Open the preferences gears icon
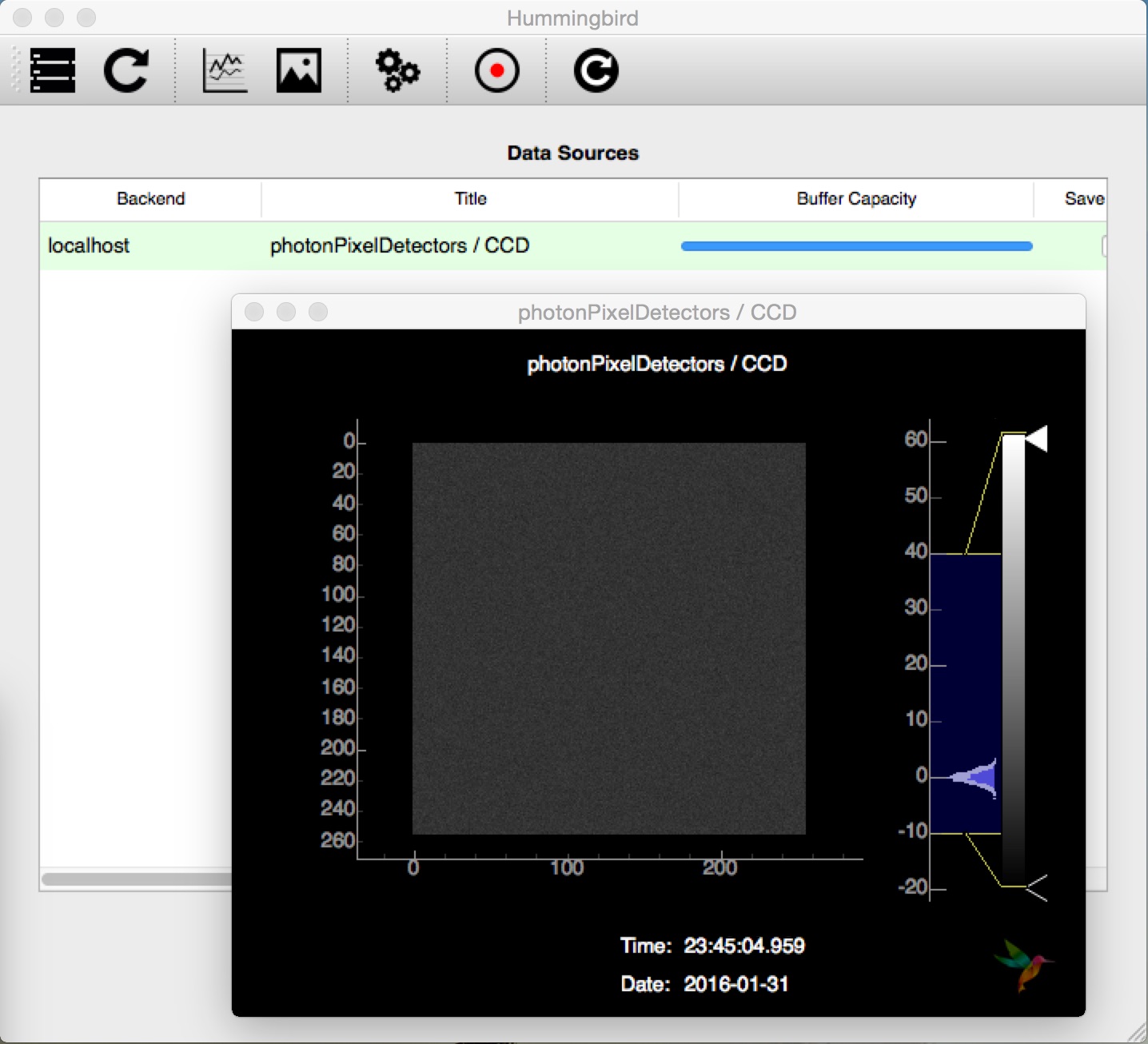The image size is (1148, 1044). (397, 70)
